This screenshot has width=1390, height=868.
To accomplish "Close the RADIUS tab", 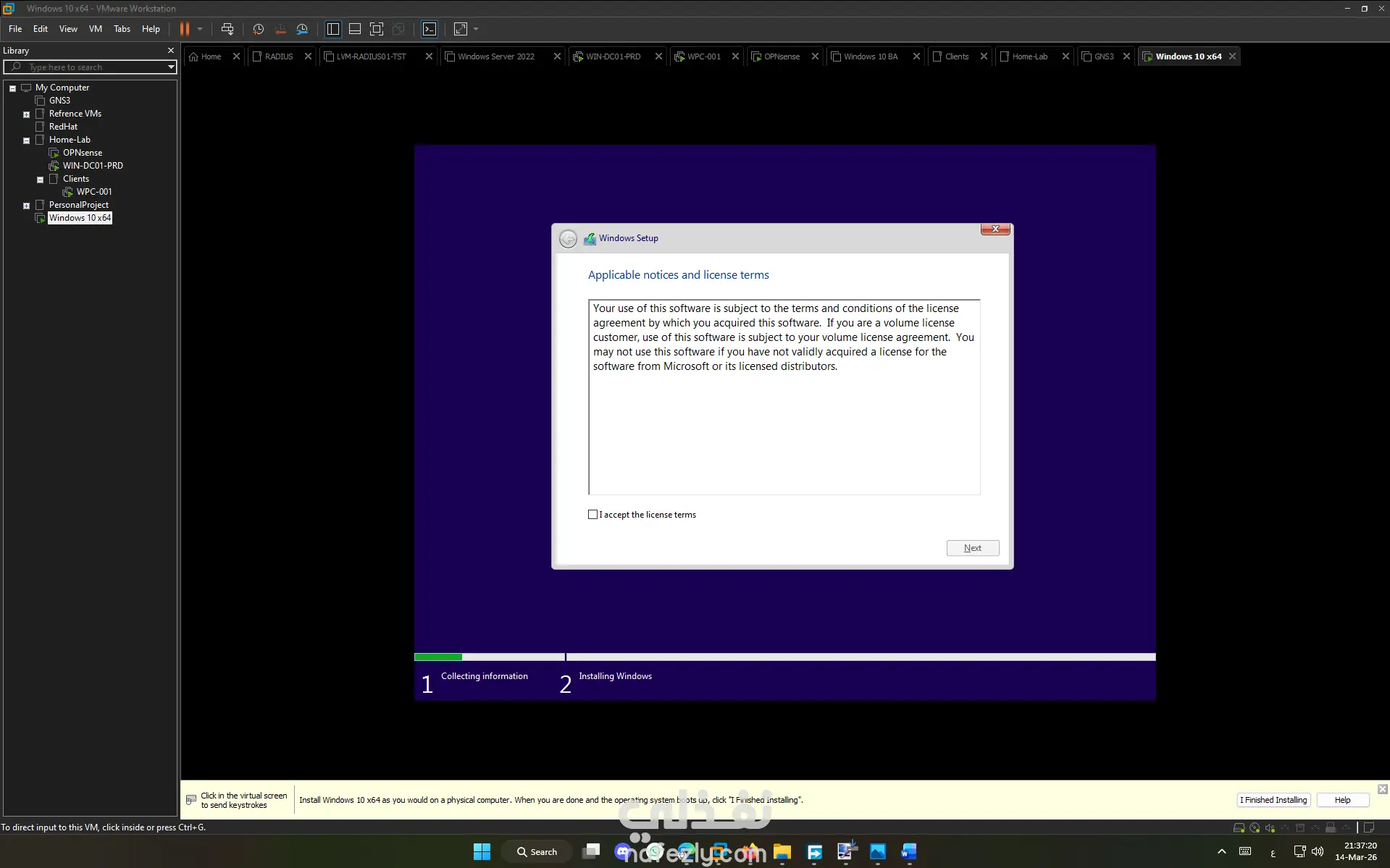I will [x=308, y=56].
